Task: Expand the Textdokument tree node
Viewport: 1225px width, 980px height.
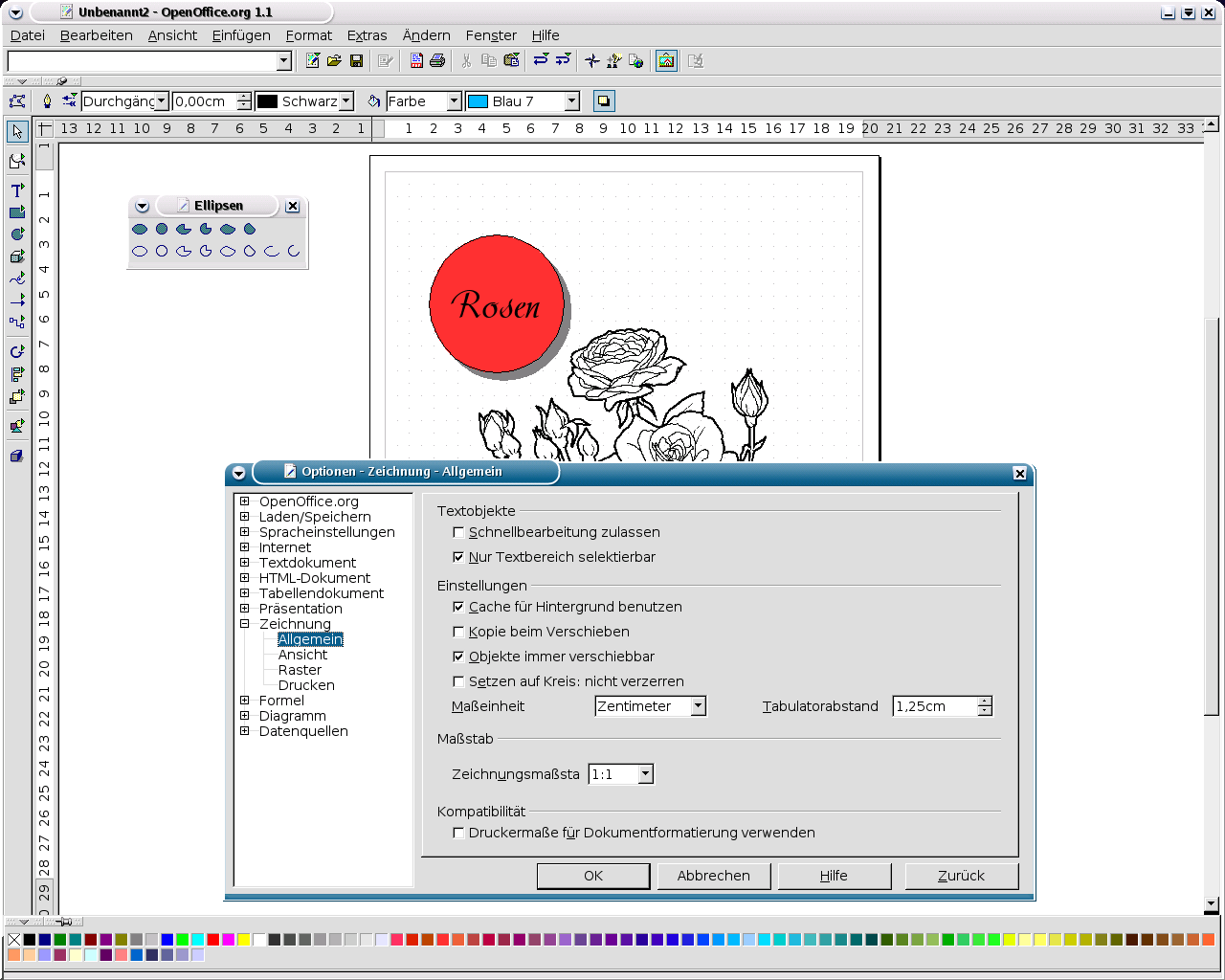Action: [x=245, y=563]
